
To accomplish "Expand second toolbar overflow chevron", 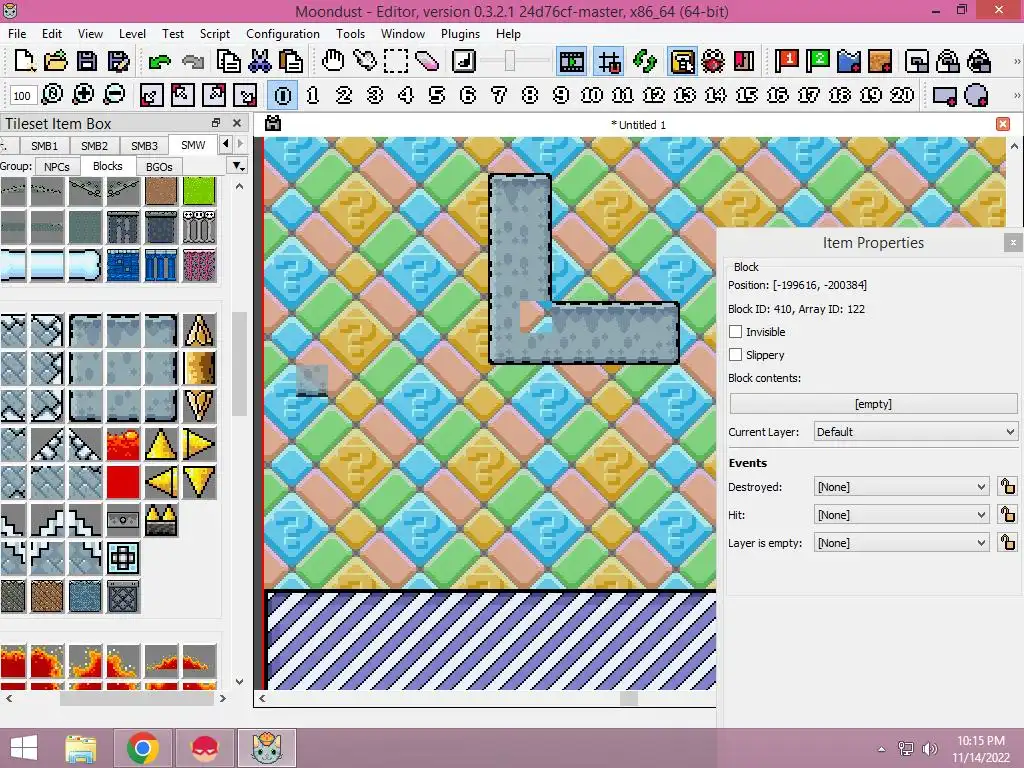I will (1017, 95).
